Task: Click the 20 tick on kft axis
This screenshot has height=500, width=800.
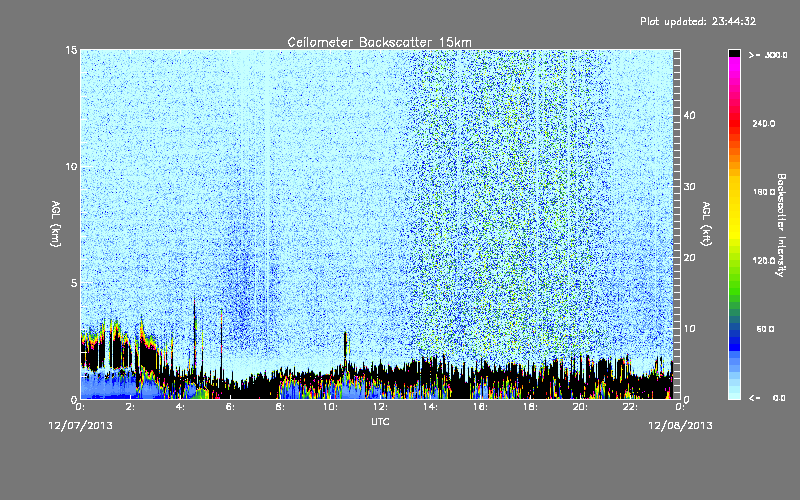Action: [x=689, y=258]
